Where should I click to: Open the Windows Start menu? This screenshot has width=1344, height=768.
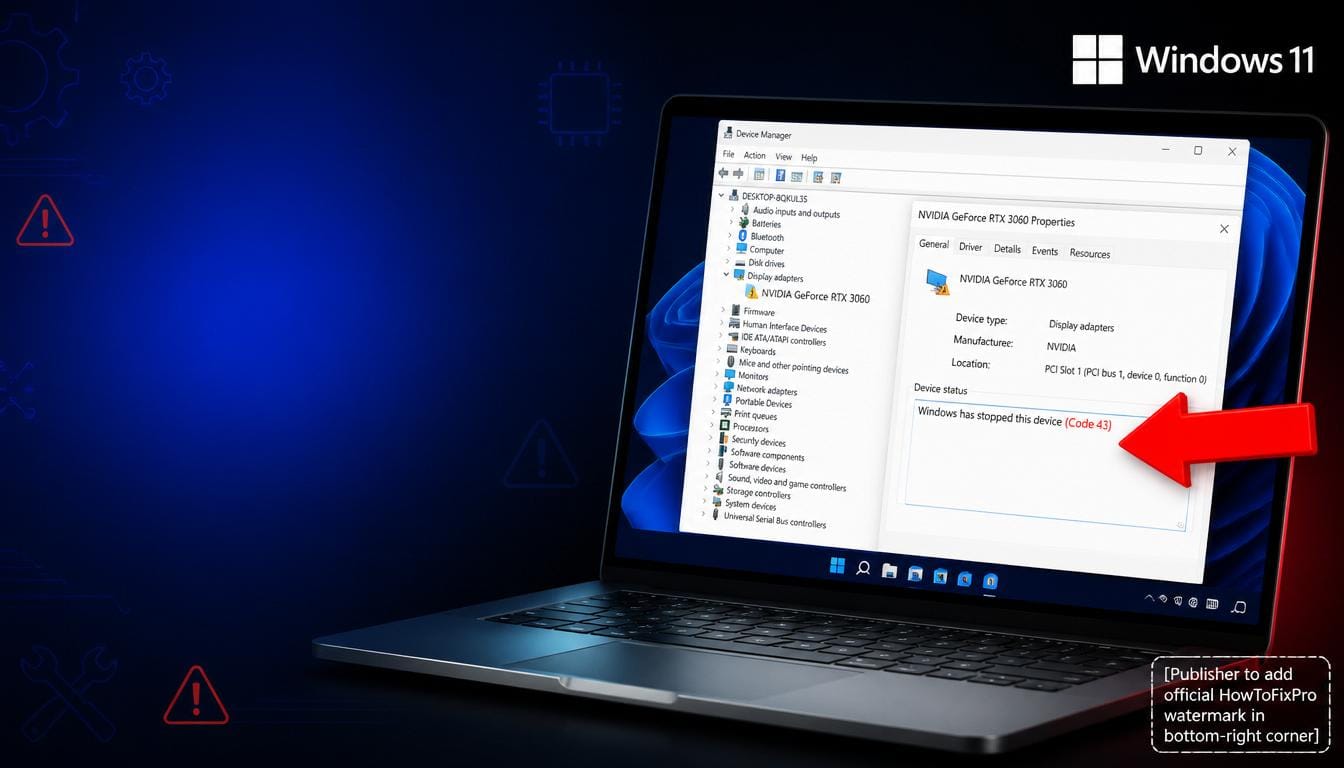click(837, 566)
